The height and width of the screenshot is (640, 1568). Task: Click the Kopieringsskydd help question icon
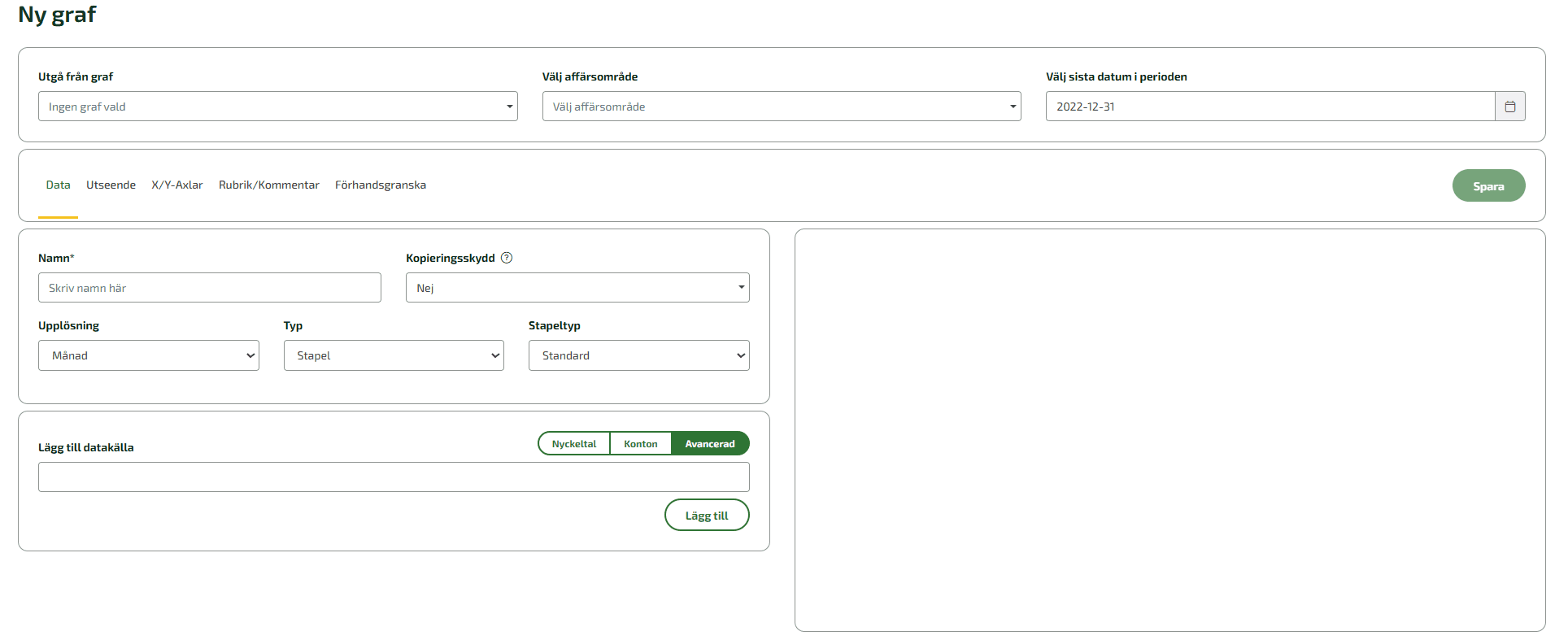[x=507, y=258]
